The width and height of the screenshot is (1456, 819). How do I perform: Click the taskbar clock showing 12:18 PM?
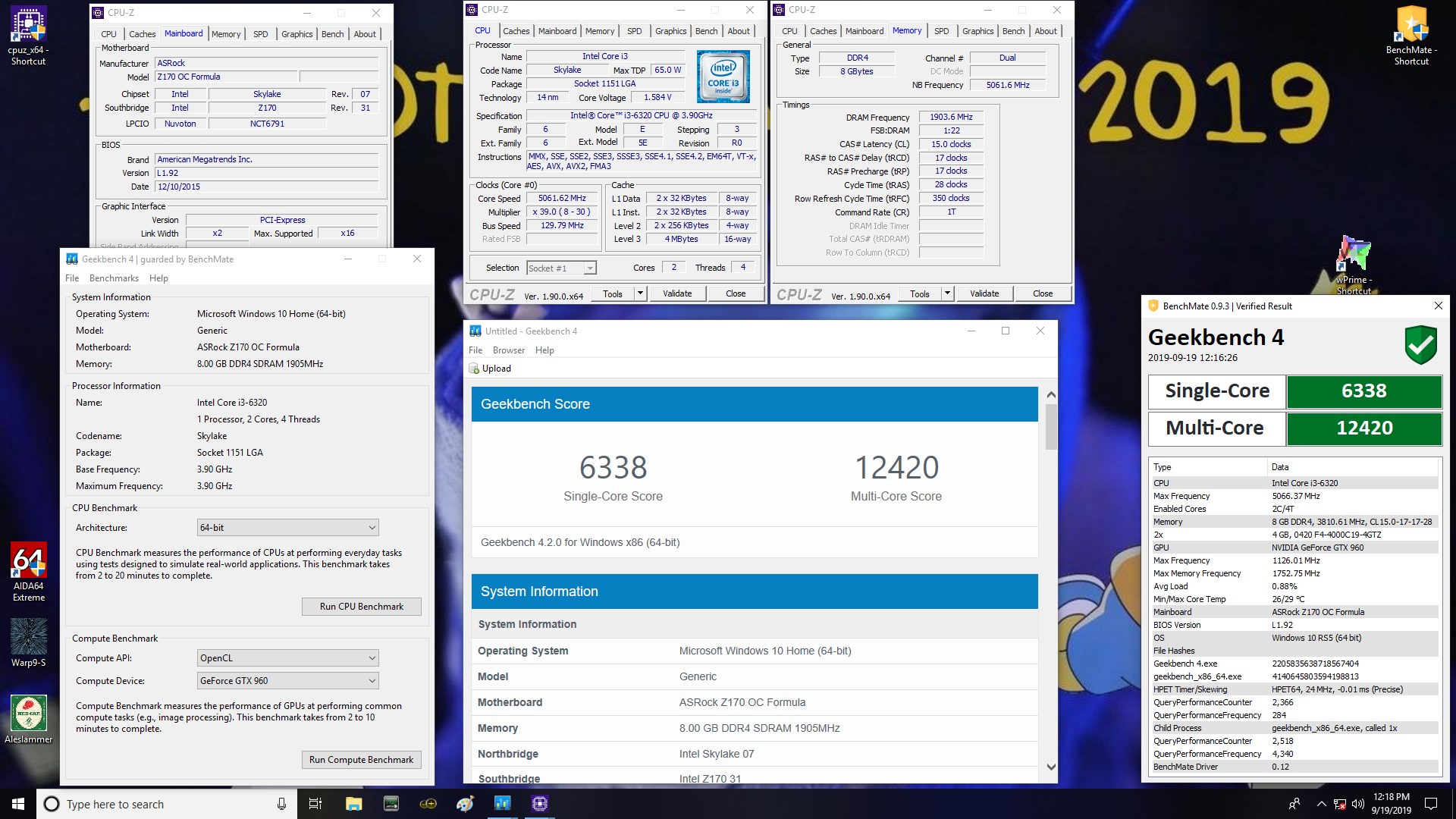(1391, 804)
